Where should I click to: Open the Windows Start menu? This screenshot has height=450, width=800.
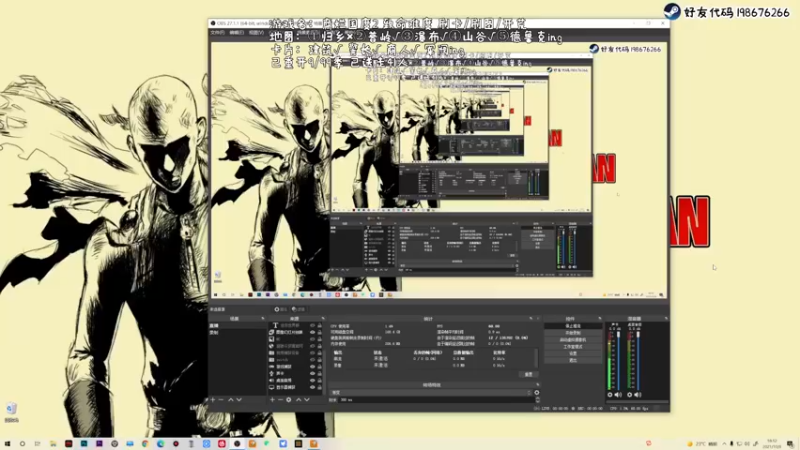(x=7, y=444)
